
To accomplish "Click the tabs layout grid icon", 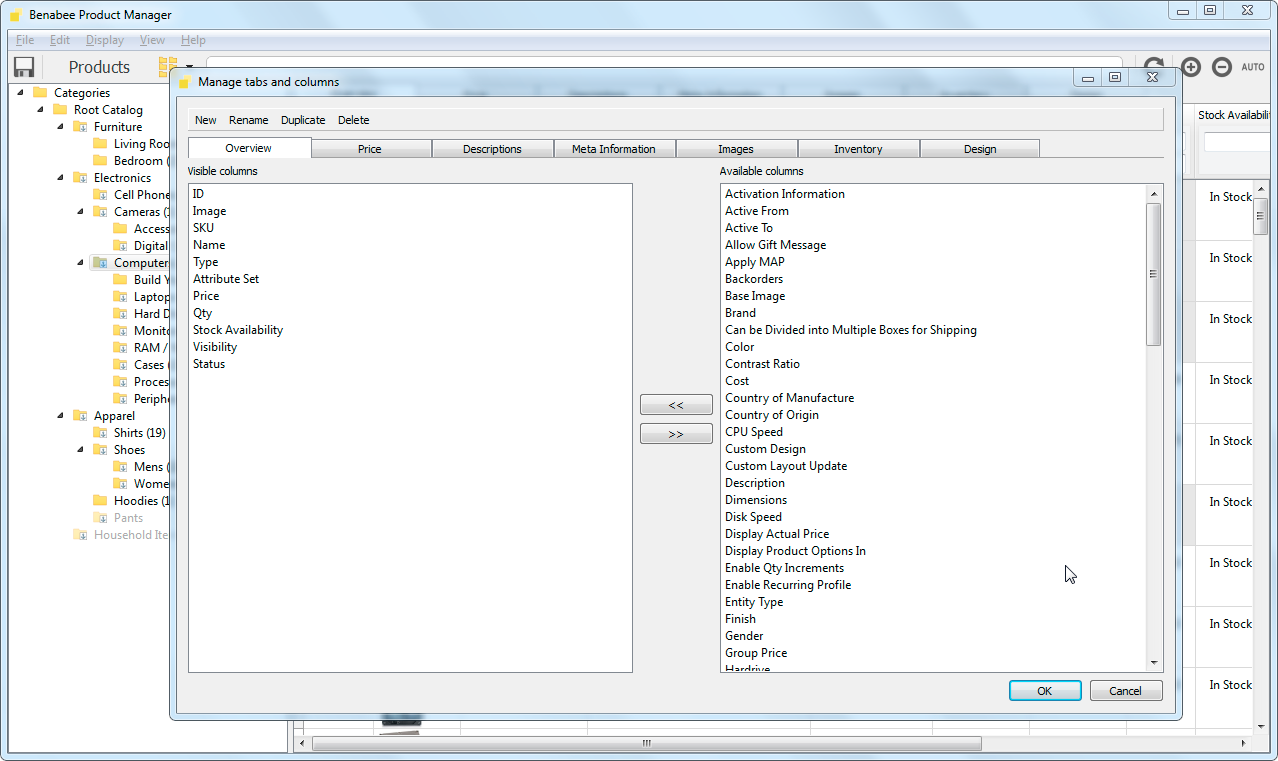I will (167, 67).
